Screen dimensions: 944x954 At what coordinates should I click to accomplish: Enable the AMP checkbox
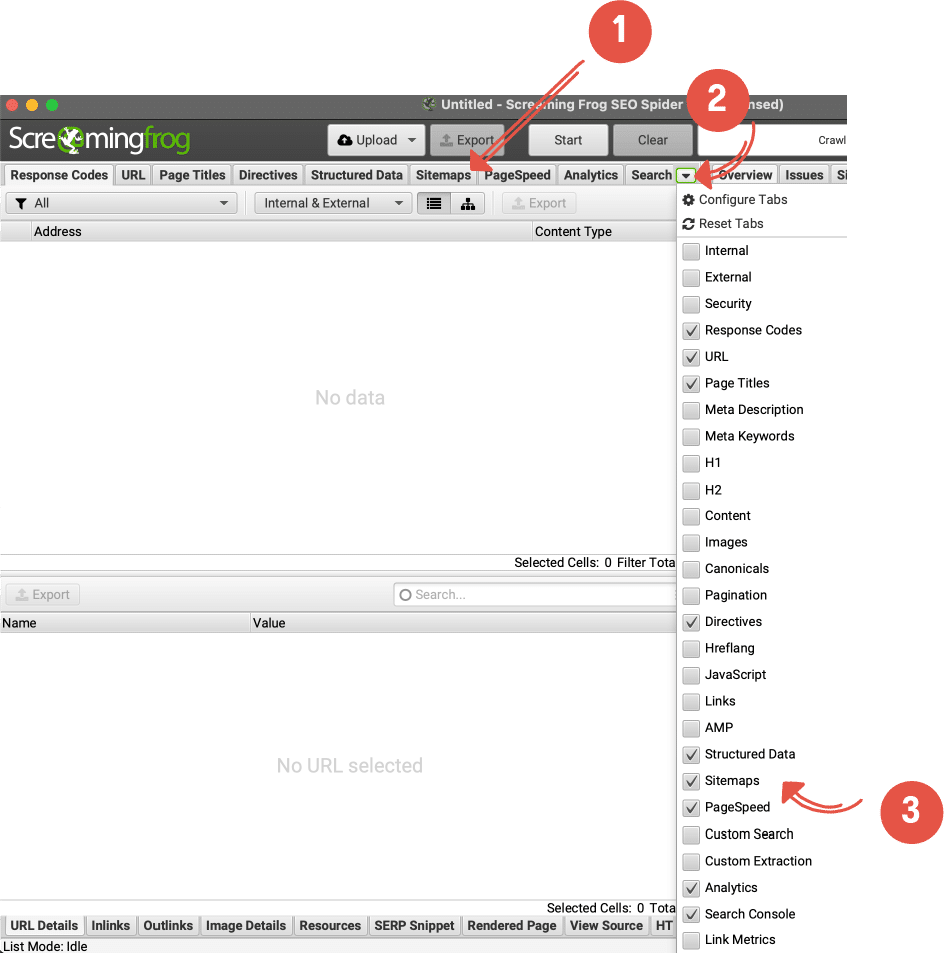pyautogui.click(x=691, y=728)
